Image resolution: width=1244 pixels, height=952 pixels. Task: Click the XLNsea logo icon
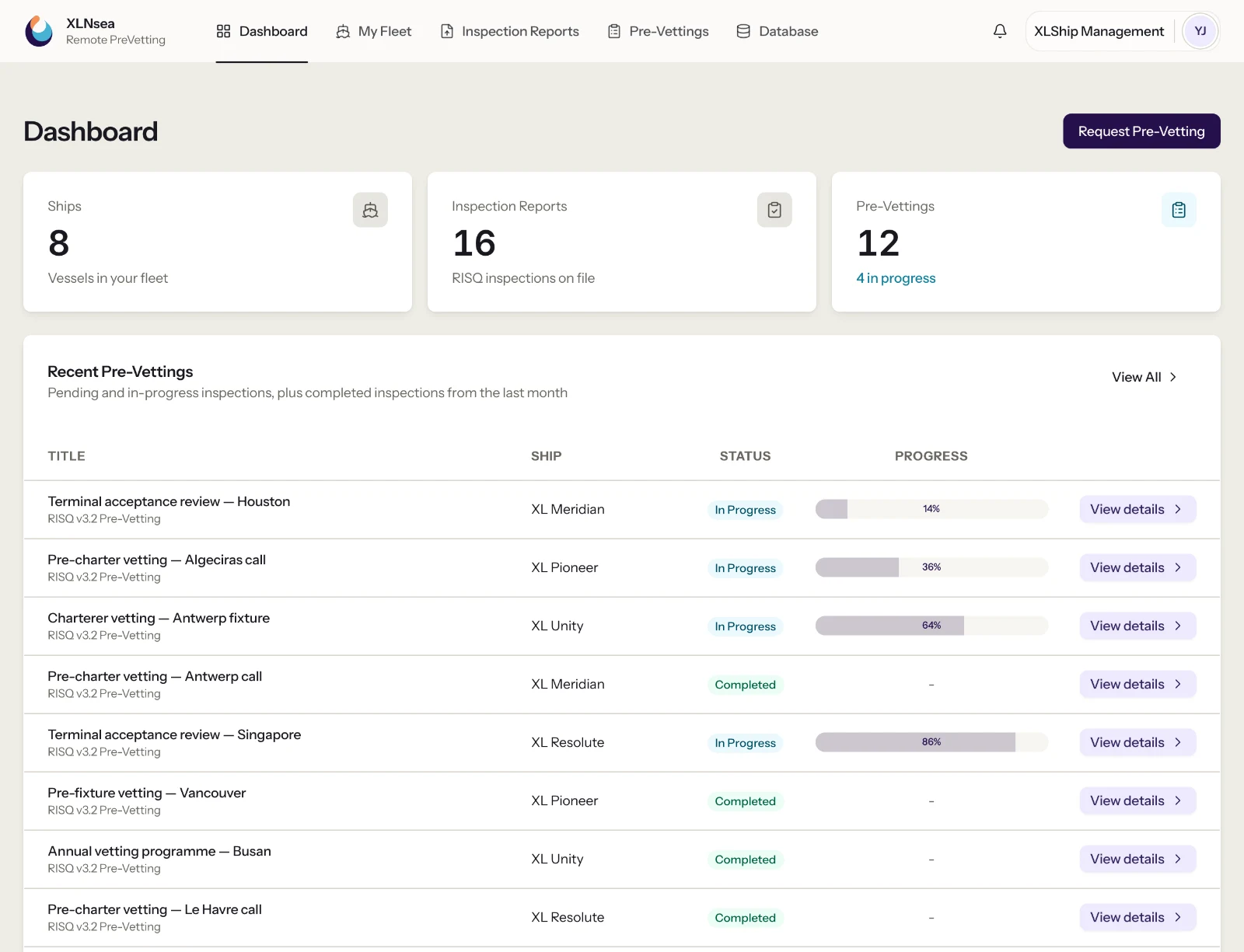(39, 31)
